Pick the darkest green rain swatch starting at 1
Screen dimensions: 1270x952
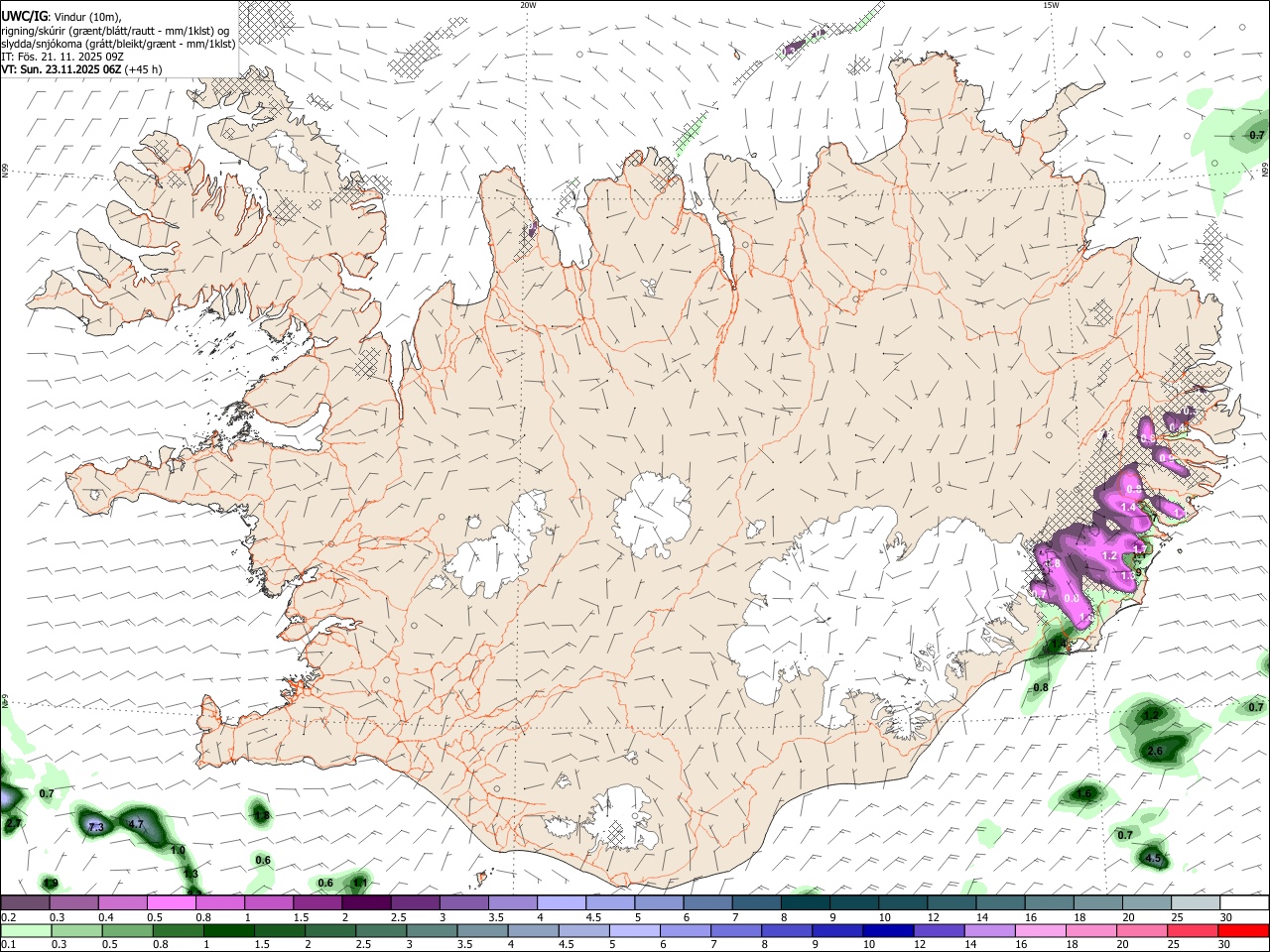pos(228,930)
